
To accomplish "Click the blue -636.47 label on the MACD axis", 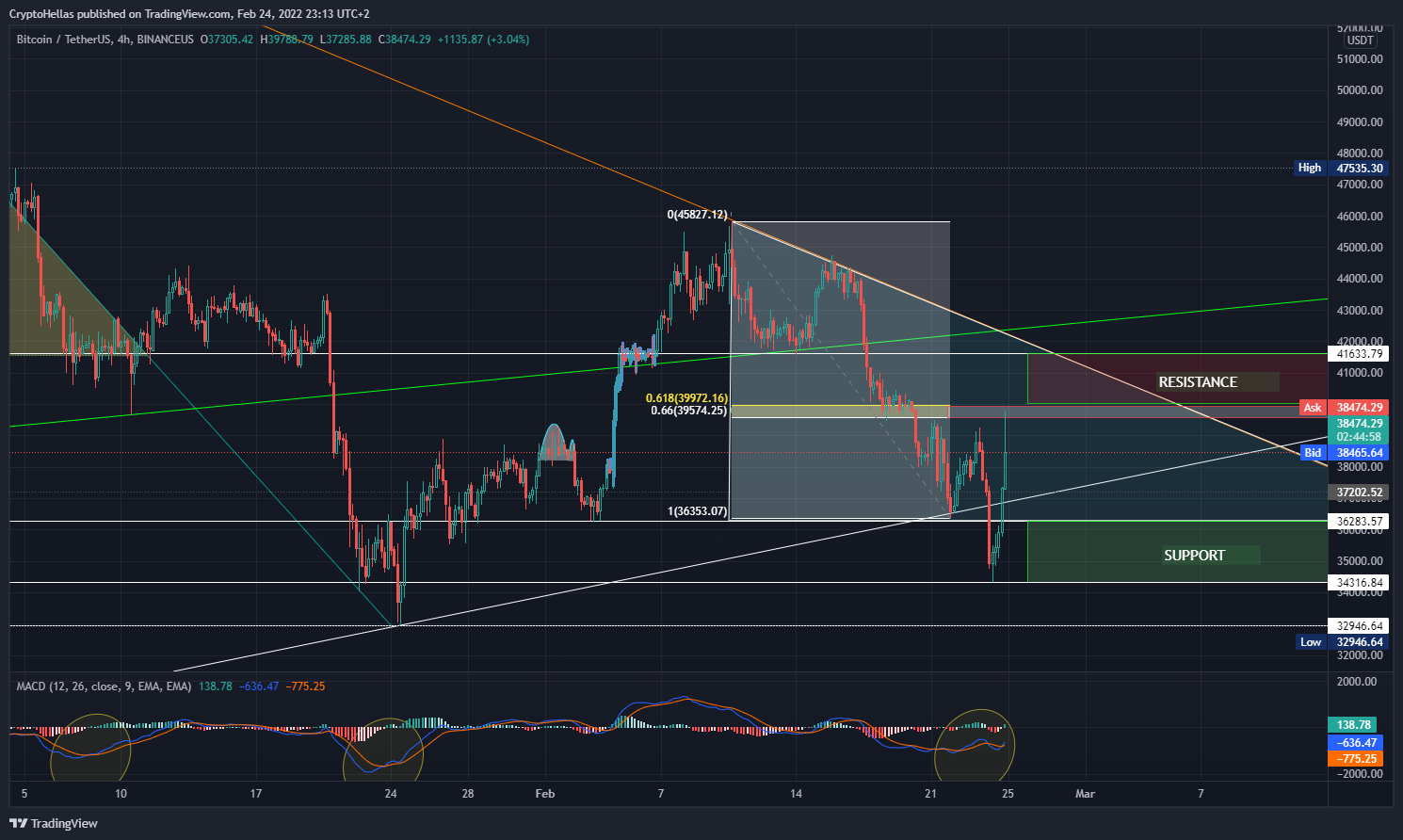I will pos(1356,743).
